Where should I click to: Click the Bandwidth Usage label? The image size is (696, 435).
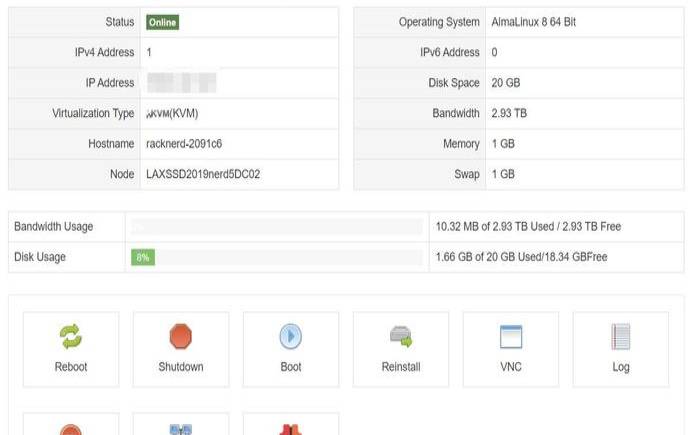[54, 227]
